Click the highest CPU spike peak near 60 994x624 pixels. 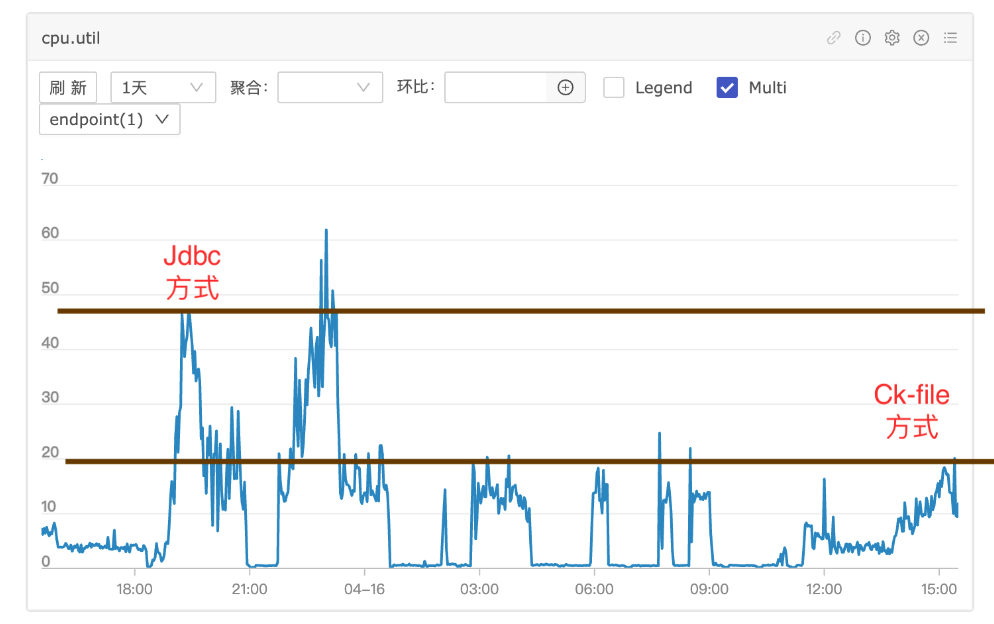point(326,231)
